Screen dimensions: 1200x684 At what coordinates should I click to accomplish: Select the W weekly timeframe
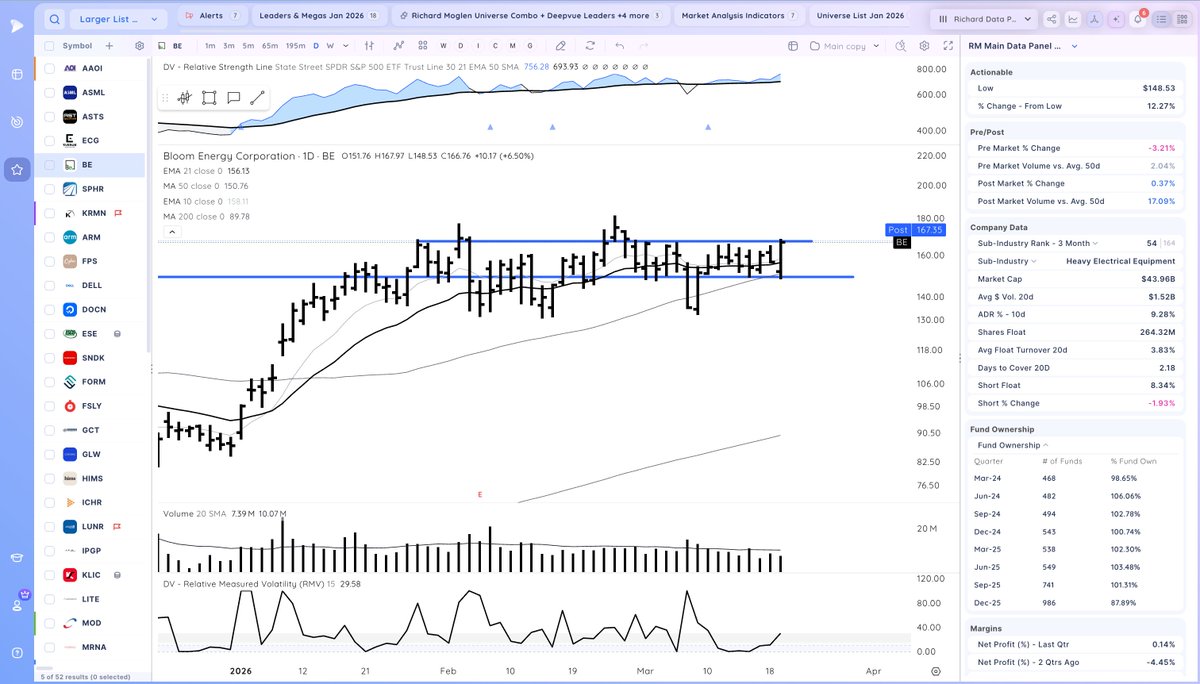click(330, 46)
